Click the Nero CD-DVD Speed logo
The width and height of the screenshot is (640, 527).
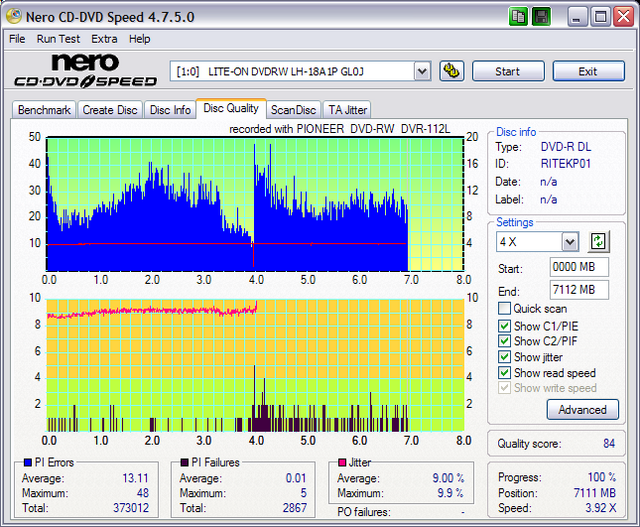[x=85, y=71]
